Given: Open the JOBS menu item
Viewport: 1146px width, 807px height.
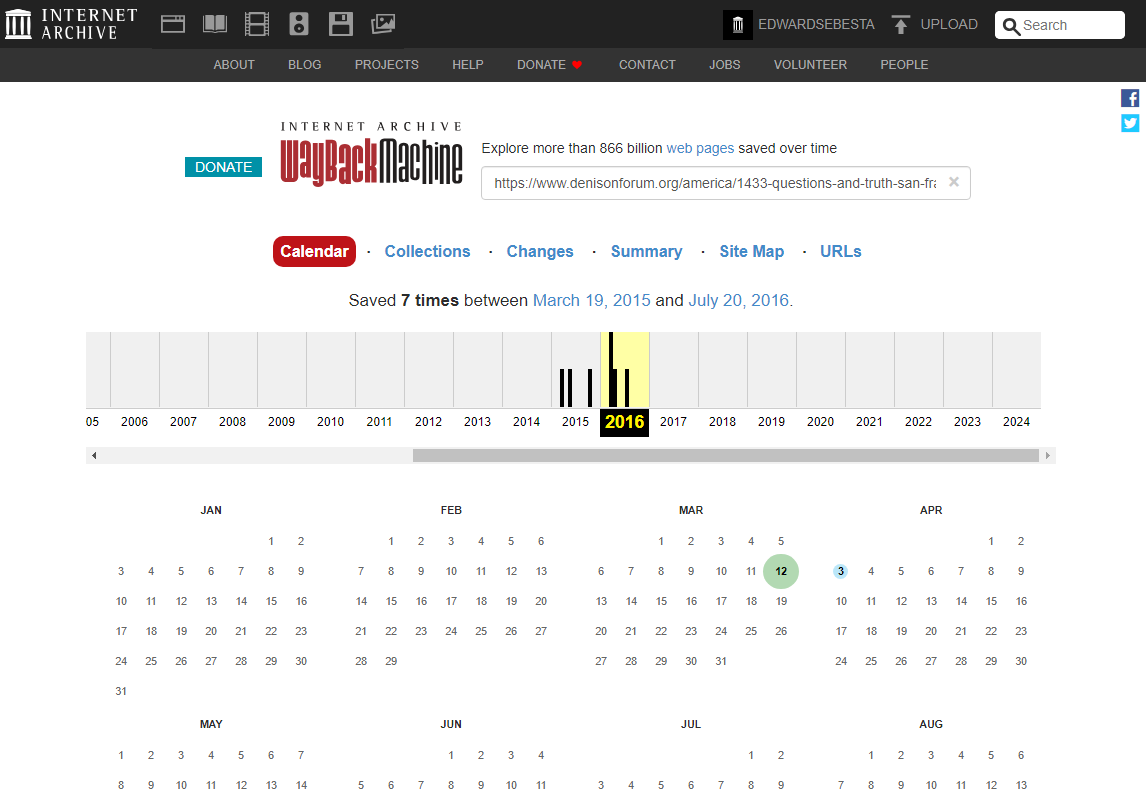Looking at the screenshot, I should pyautogui.click(x=724, y=65).
